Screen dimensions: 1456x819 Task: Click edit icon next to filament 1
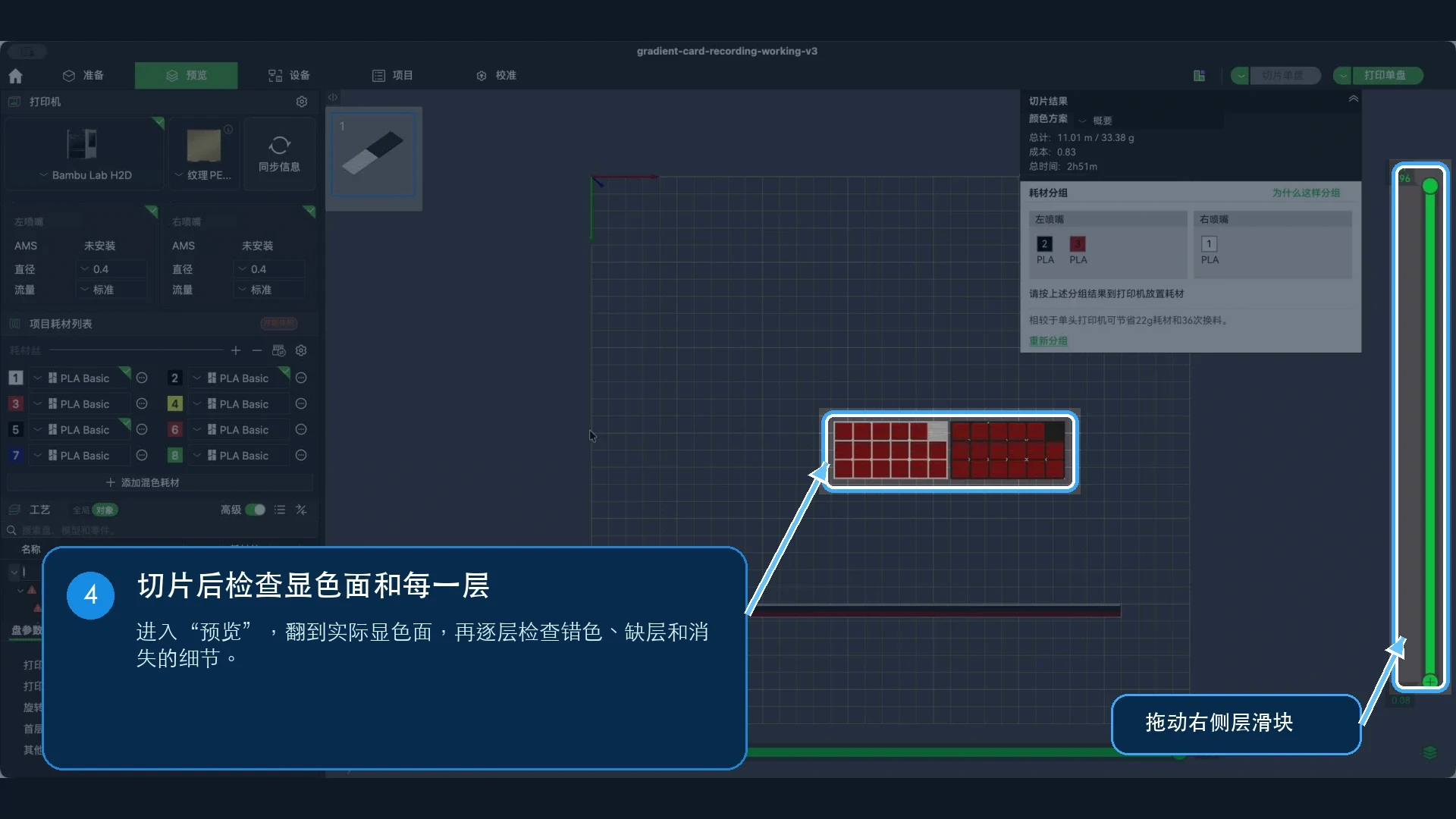[142, 378]
